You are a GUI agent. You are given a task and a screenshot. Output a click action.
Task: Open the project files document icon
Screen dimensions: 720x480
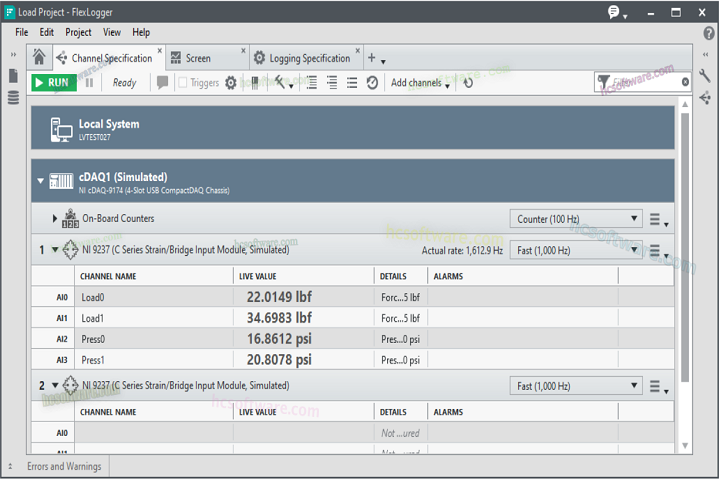[13, 76]
